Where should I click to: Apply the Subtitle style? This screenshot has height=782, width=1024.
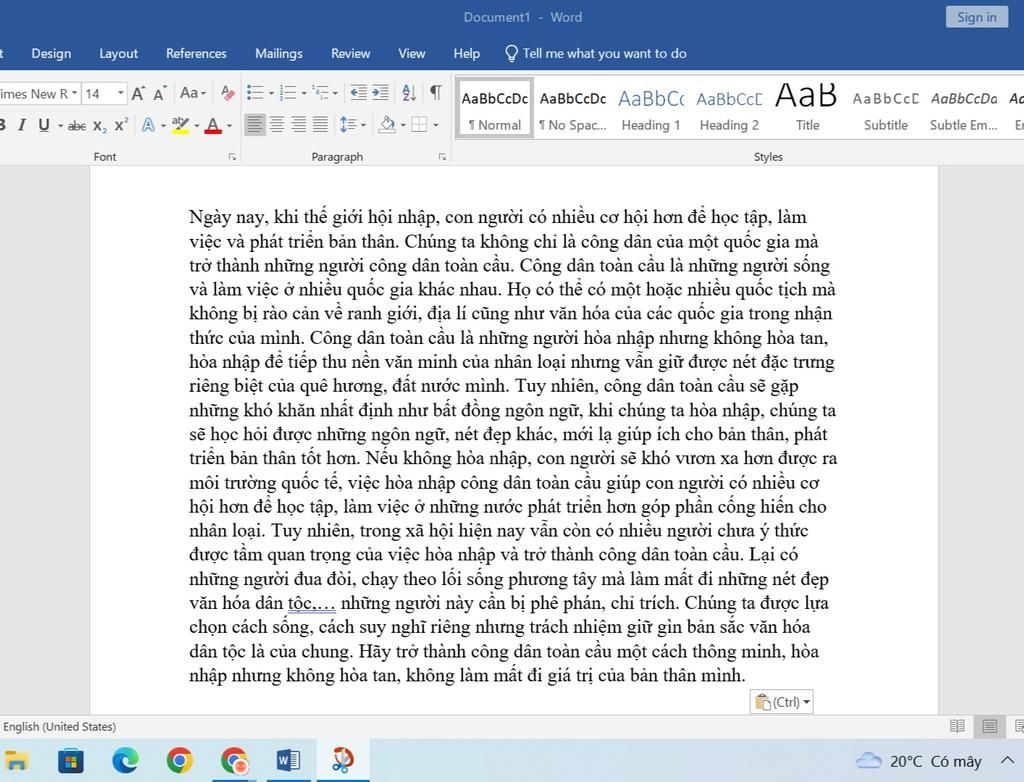pyautogui.click(x=886, y=109)
